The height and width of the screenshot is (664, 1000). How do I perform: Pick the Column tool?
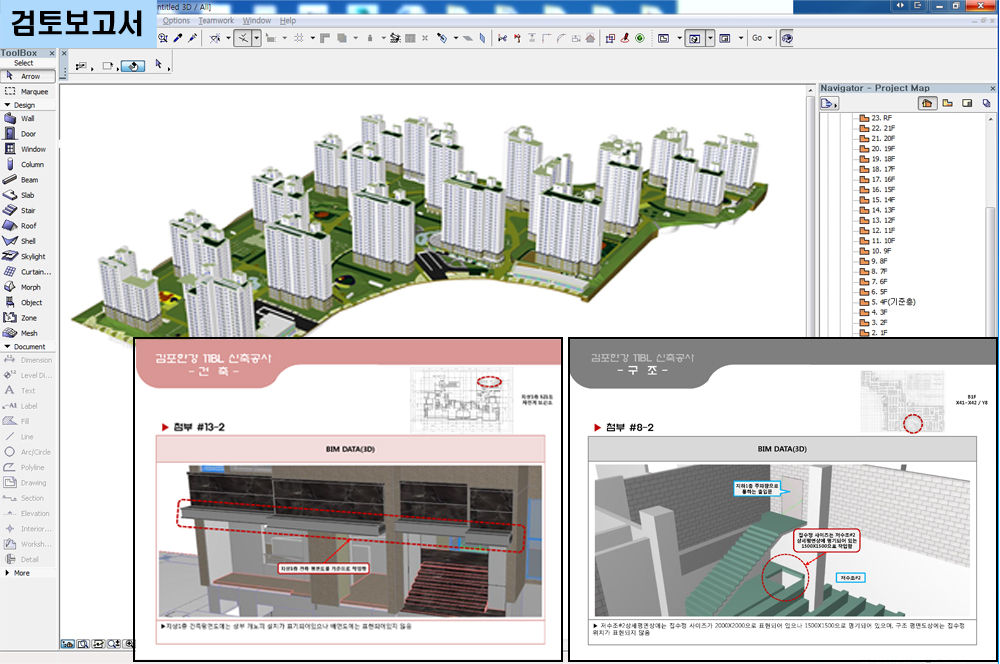28,165
